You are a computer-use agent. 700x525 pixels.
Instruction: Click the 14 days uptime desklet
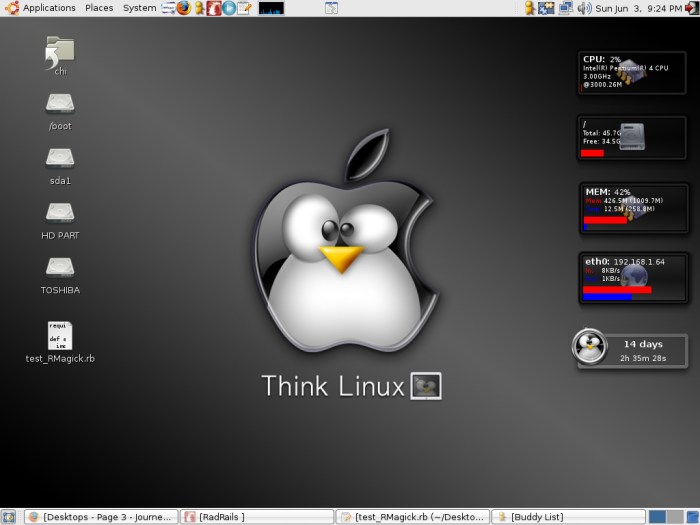pos(630,350)
